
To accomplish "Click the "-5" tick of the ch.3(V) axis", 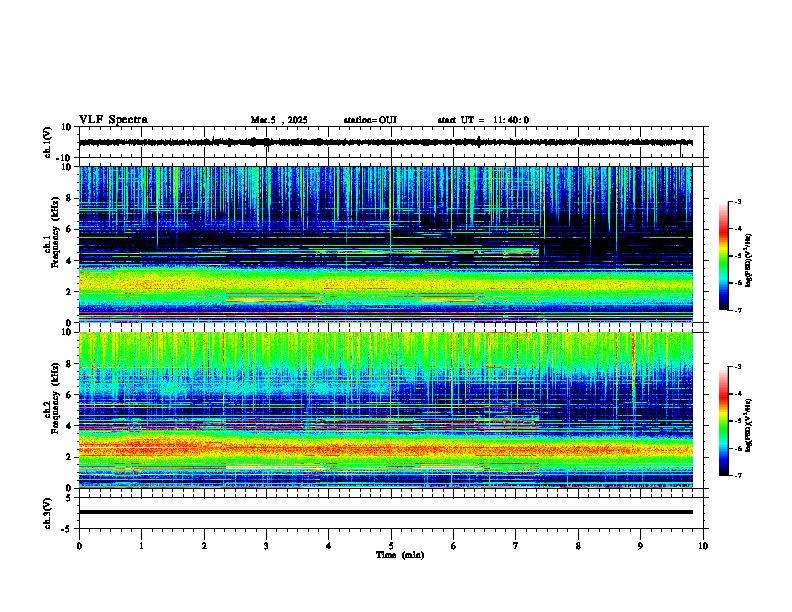I will (67, 529).
